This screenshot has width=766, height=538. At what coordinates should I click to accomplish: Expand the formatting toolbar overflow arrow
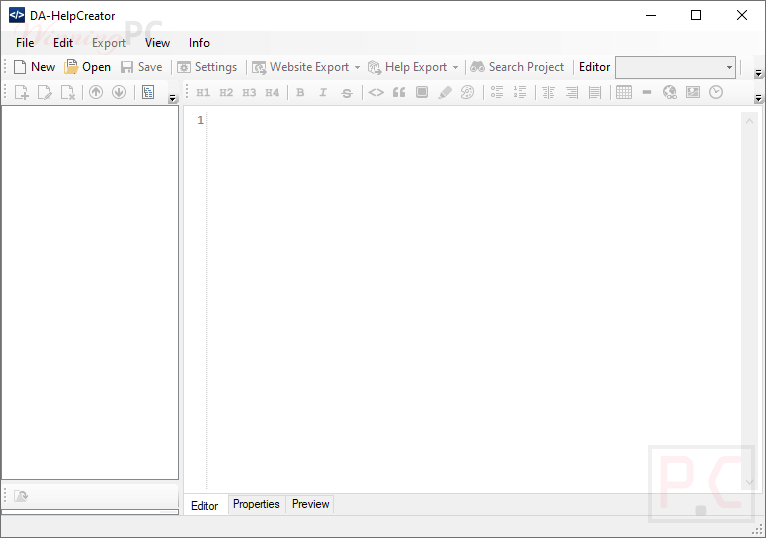point(758,98)
